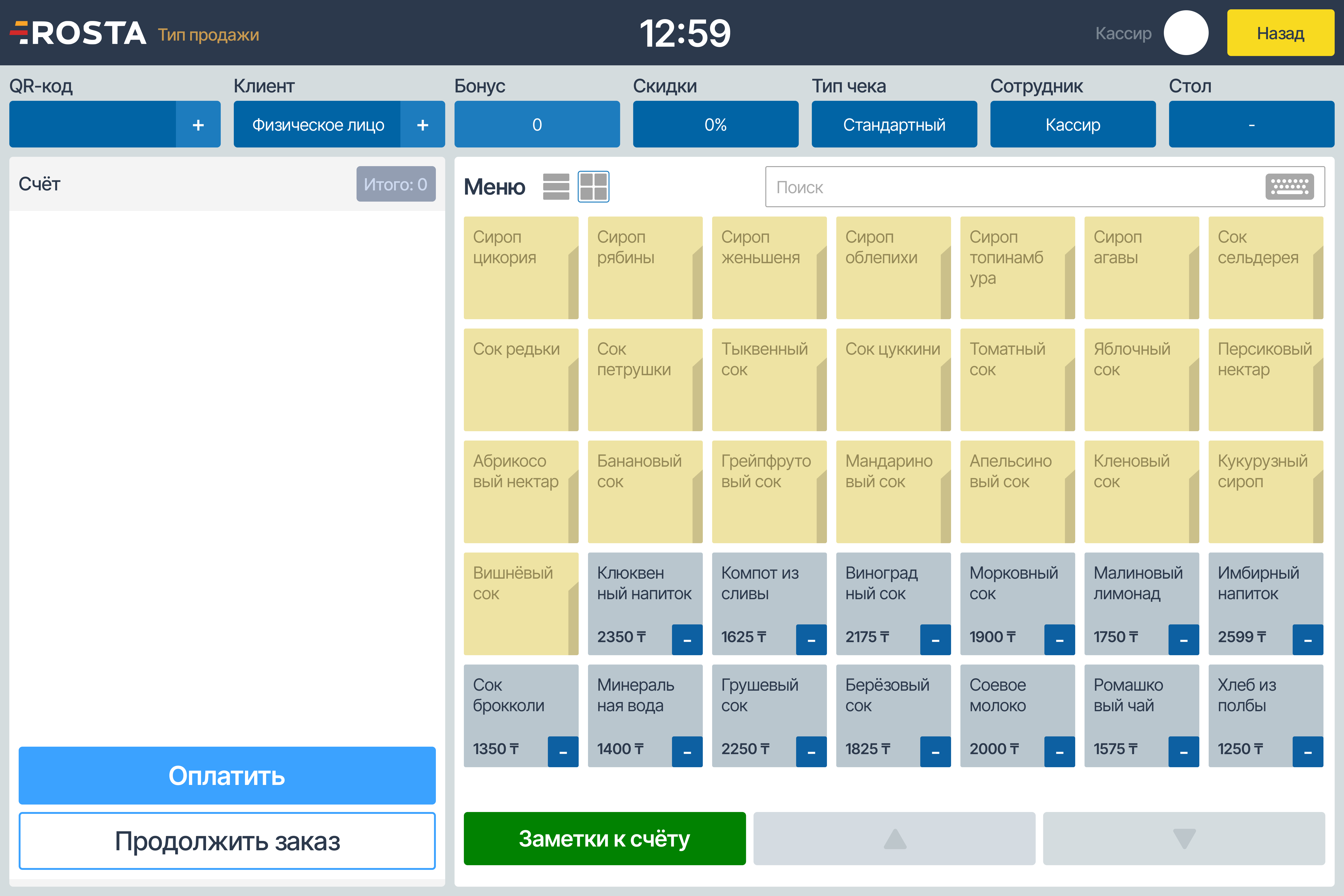Open the Сотрудник Кассир selector

pyautogui.click(x=1073, y=125)
